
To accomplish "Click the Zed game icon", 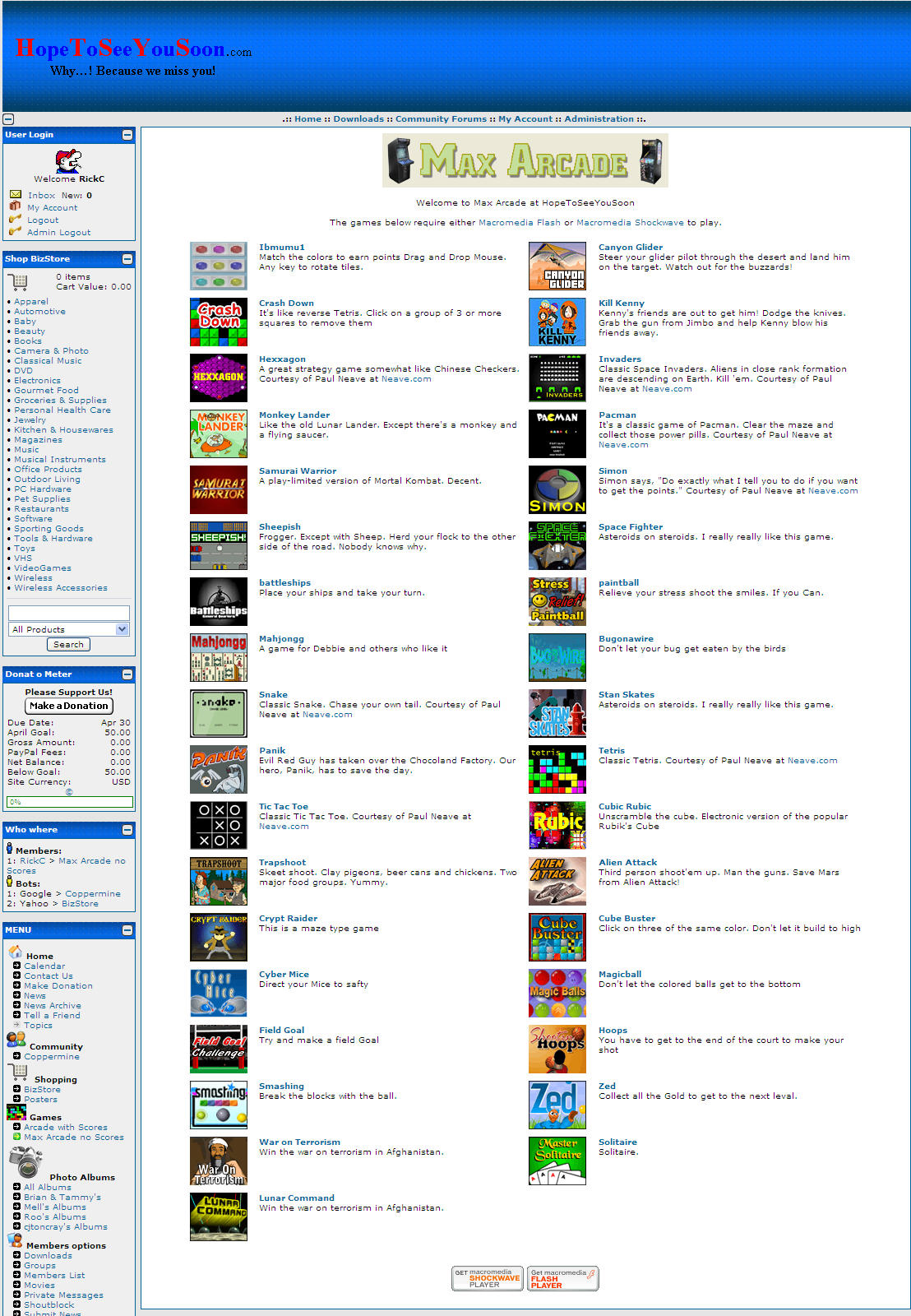I will (557, 1105).
